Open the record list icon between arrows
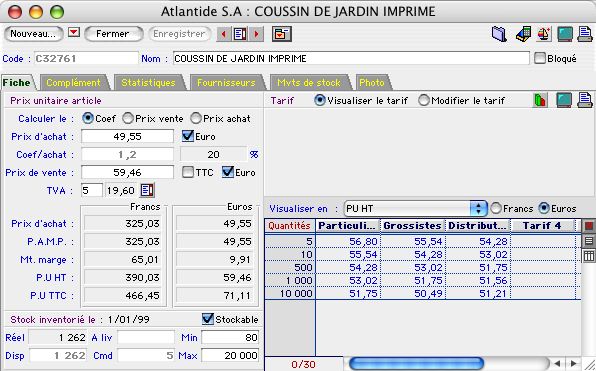Image resolution: width=596 pixels, height=371 pixels. click(x=240, y=34)
